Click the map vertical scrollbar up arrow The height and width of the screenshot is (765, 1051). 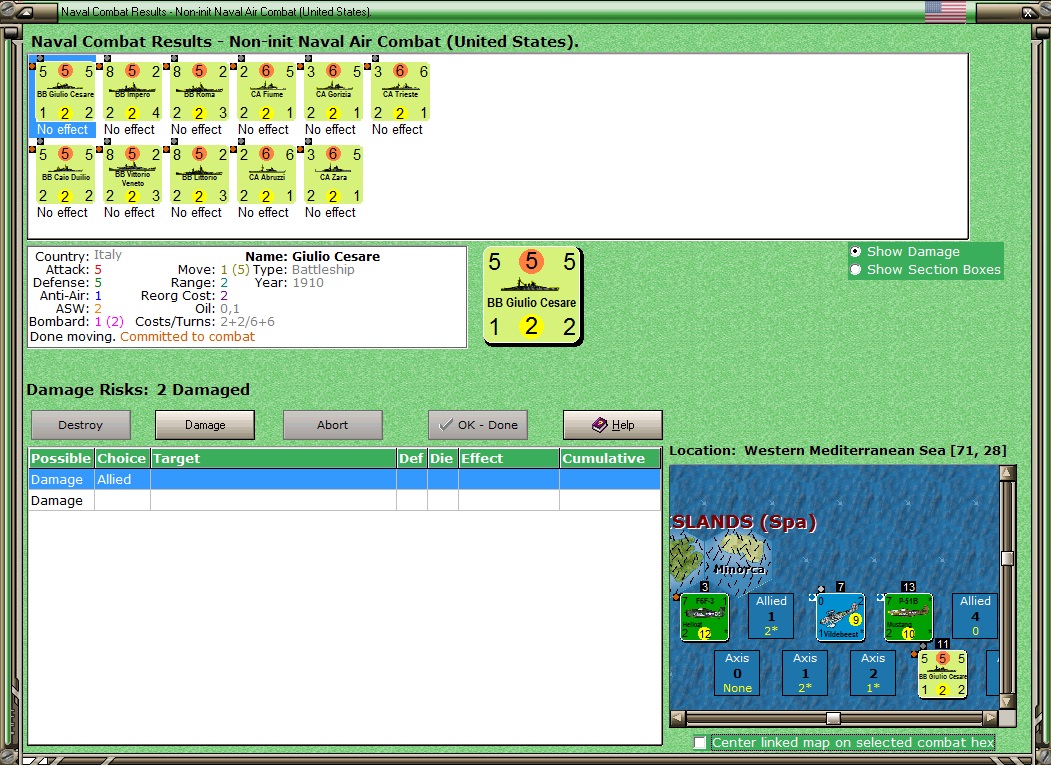tap(1007, 473)
